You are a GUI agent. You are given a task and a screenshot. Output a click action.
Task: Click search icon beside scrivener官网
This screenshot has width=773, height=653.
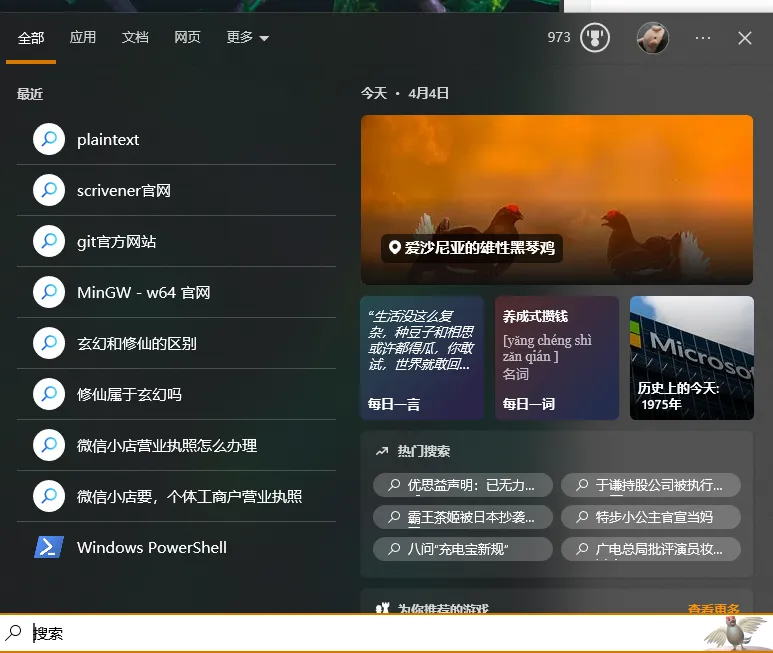pos(49,190)
